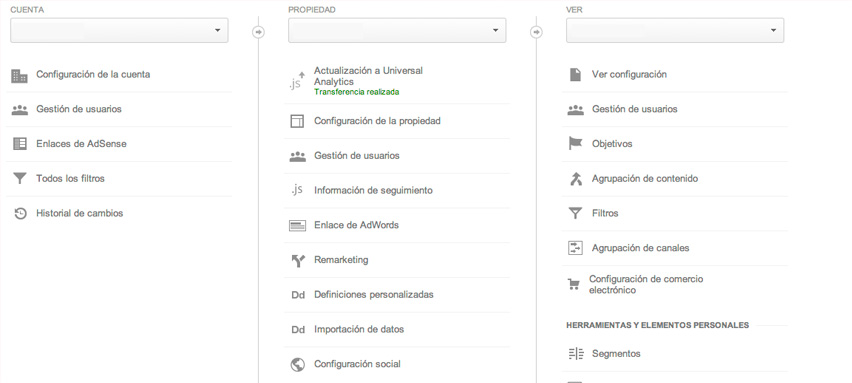The image size is (852, 383).
Task: Go to Enlaces de AdSense
Action: point(81,144)
